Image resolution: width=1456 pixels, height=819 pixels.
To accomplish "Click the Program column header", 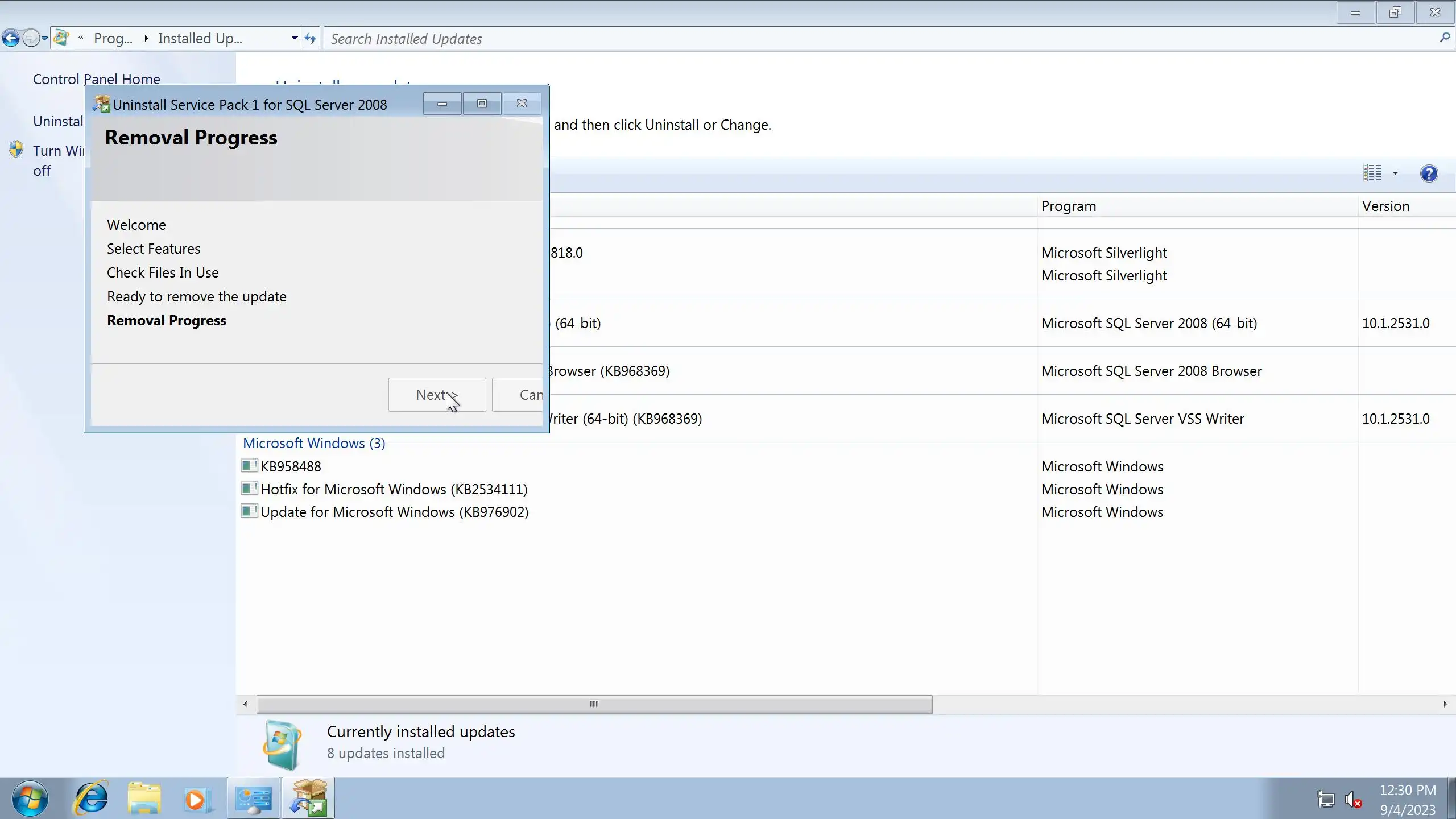I will click(x=1068, y=206).
